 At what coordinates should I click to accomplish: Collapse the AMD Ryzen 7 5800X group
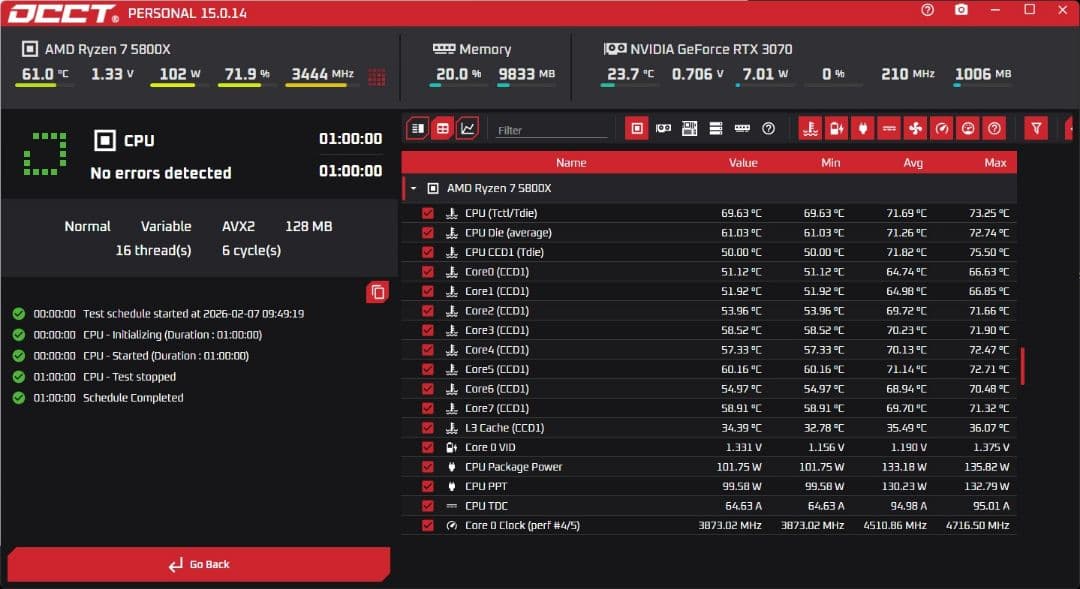tap(414, 188)
